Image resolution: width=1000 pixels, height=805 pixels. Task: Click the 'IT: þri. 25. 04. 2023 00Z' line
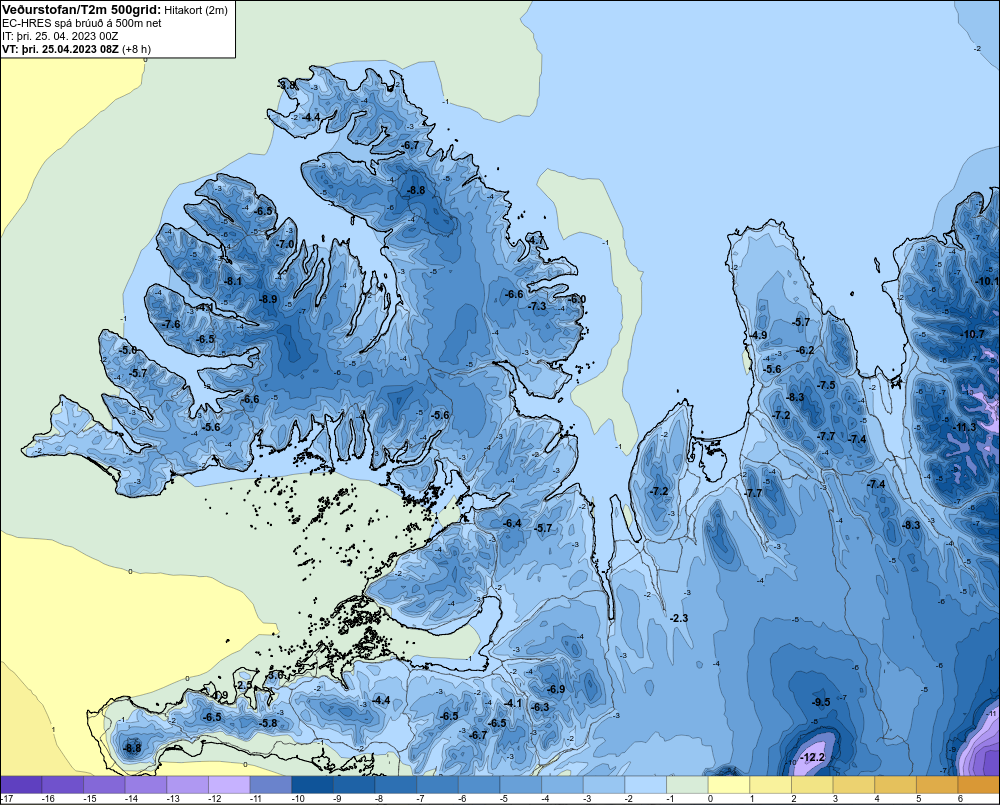(60, 36)
